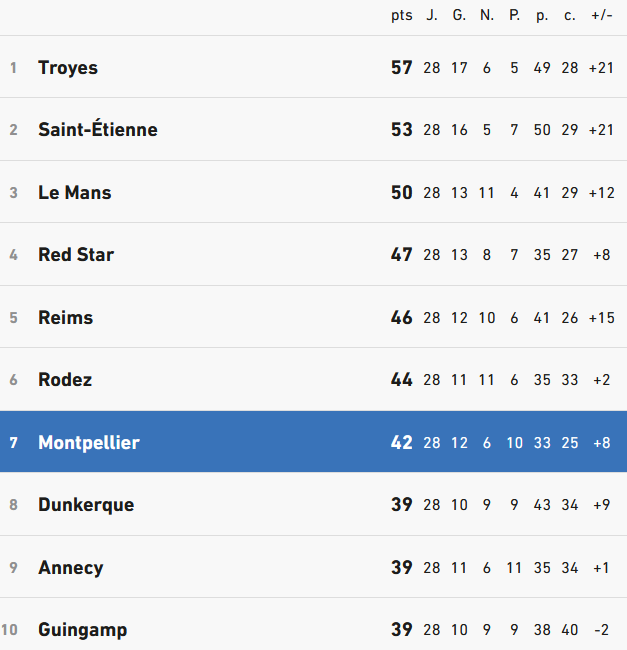This screenshot has width=627, height=650.
Task: Select the c. goals-against header
Action: tap(570, 15)
